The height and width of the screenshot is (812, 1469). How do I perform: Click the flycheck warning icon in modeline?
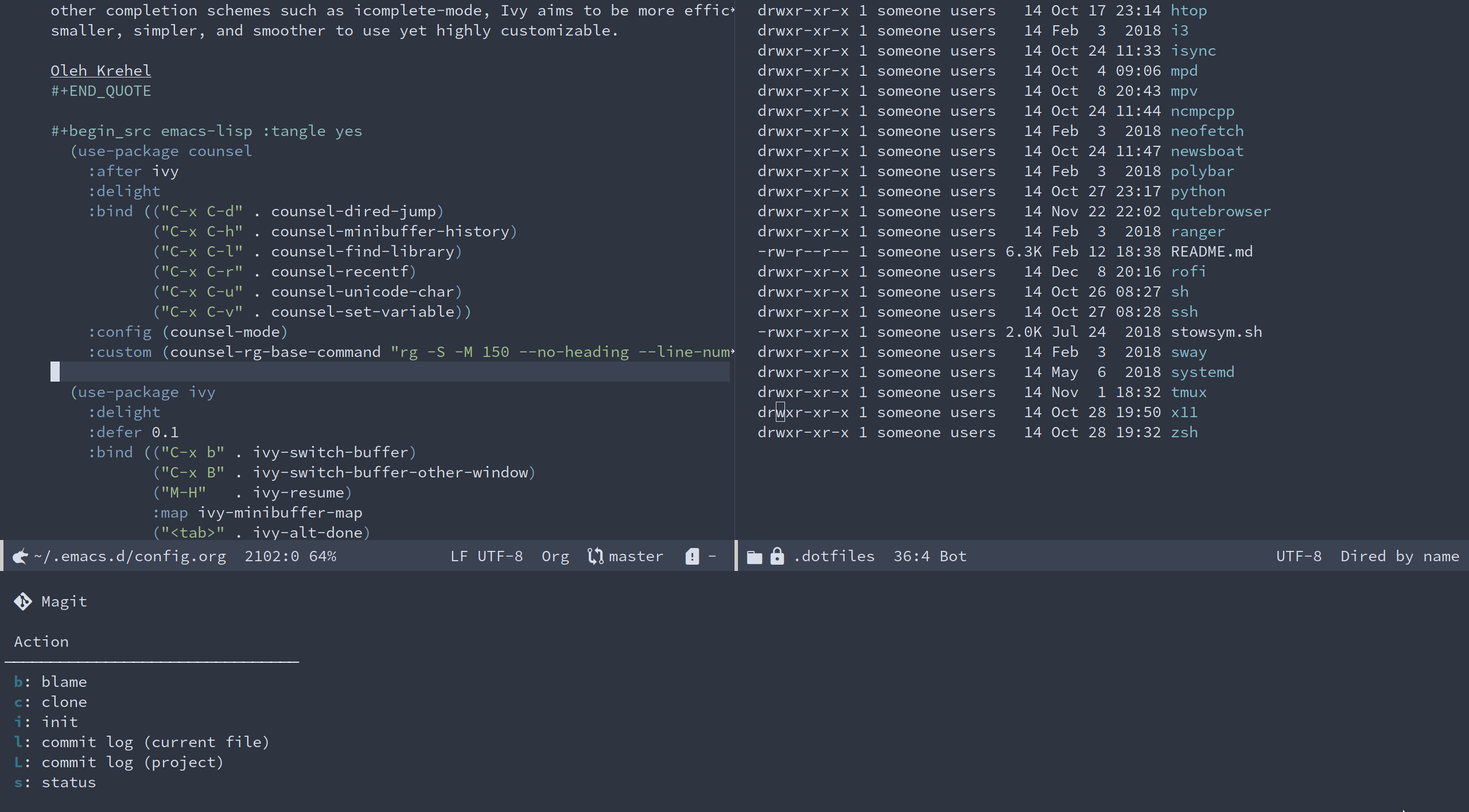(692, 556)
